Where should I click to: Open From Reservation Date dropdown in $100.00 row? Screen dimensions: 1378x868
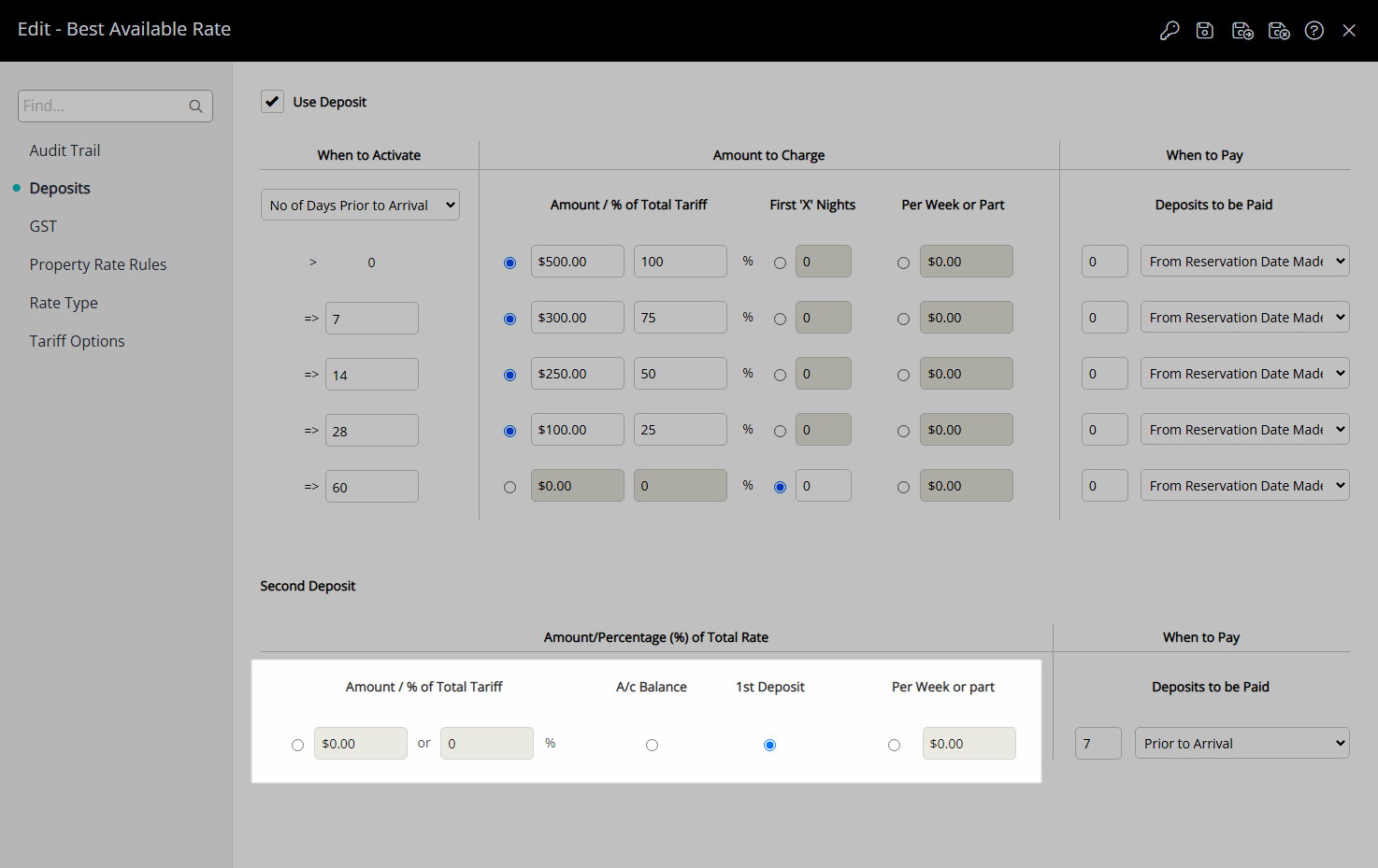pos(1244,429)
